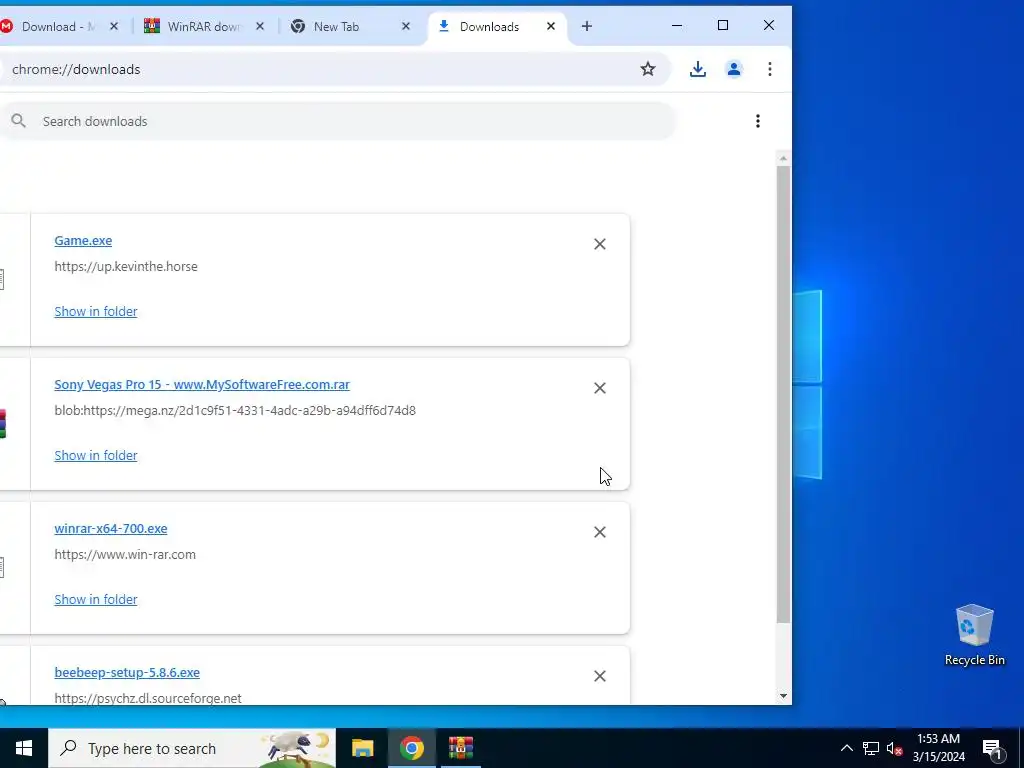Click the scrollbar up arrow

point(783,159)
